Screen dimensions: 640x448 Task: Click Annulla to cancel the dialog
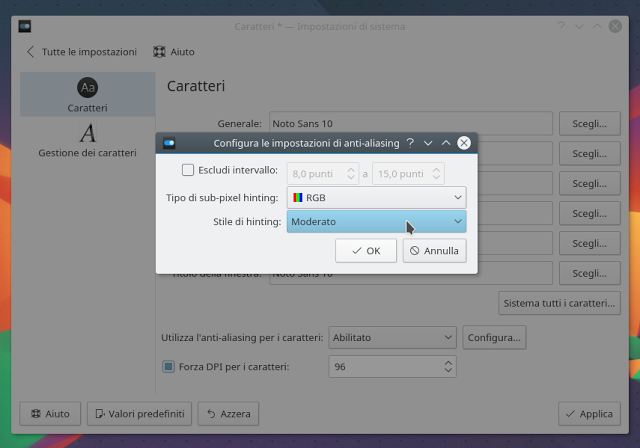(x=434, y=251)
